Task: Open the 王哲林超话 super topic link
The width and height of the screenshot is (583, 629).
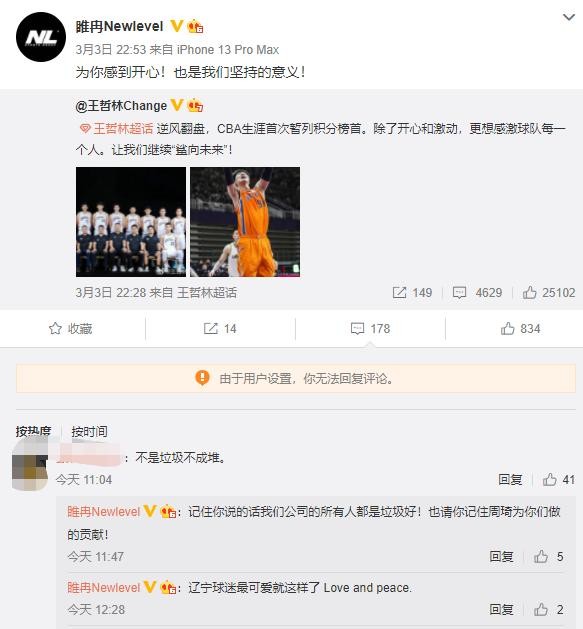Action: click(117, 129)
